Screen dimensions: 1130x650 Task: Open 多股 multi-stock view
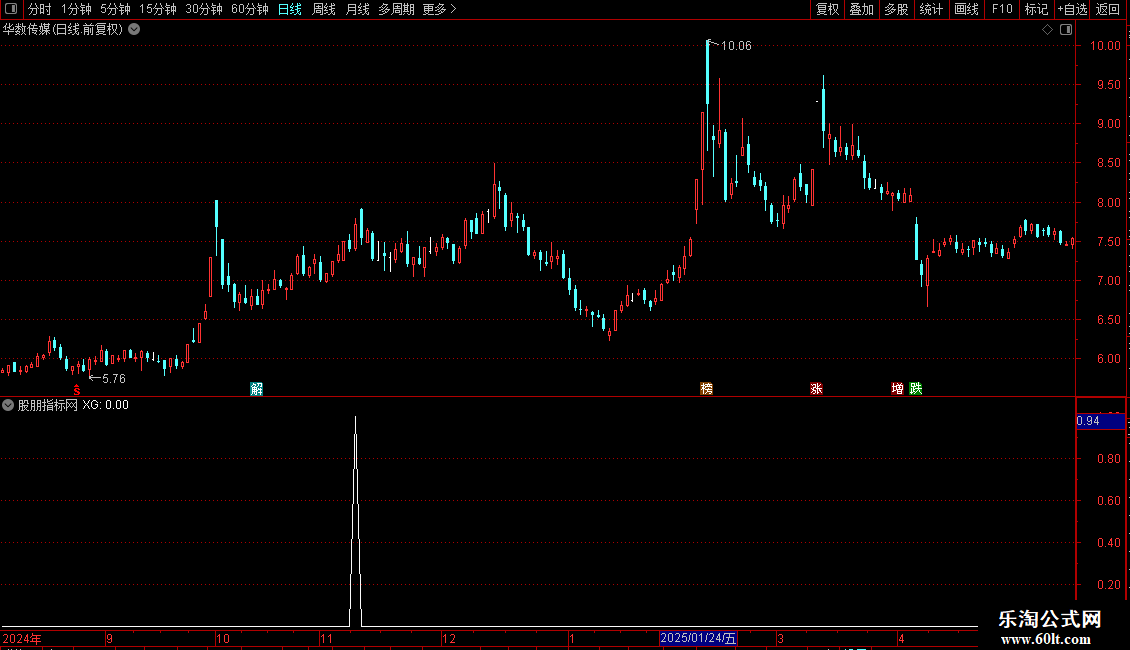[896, 9]
